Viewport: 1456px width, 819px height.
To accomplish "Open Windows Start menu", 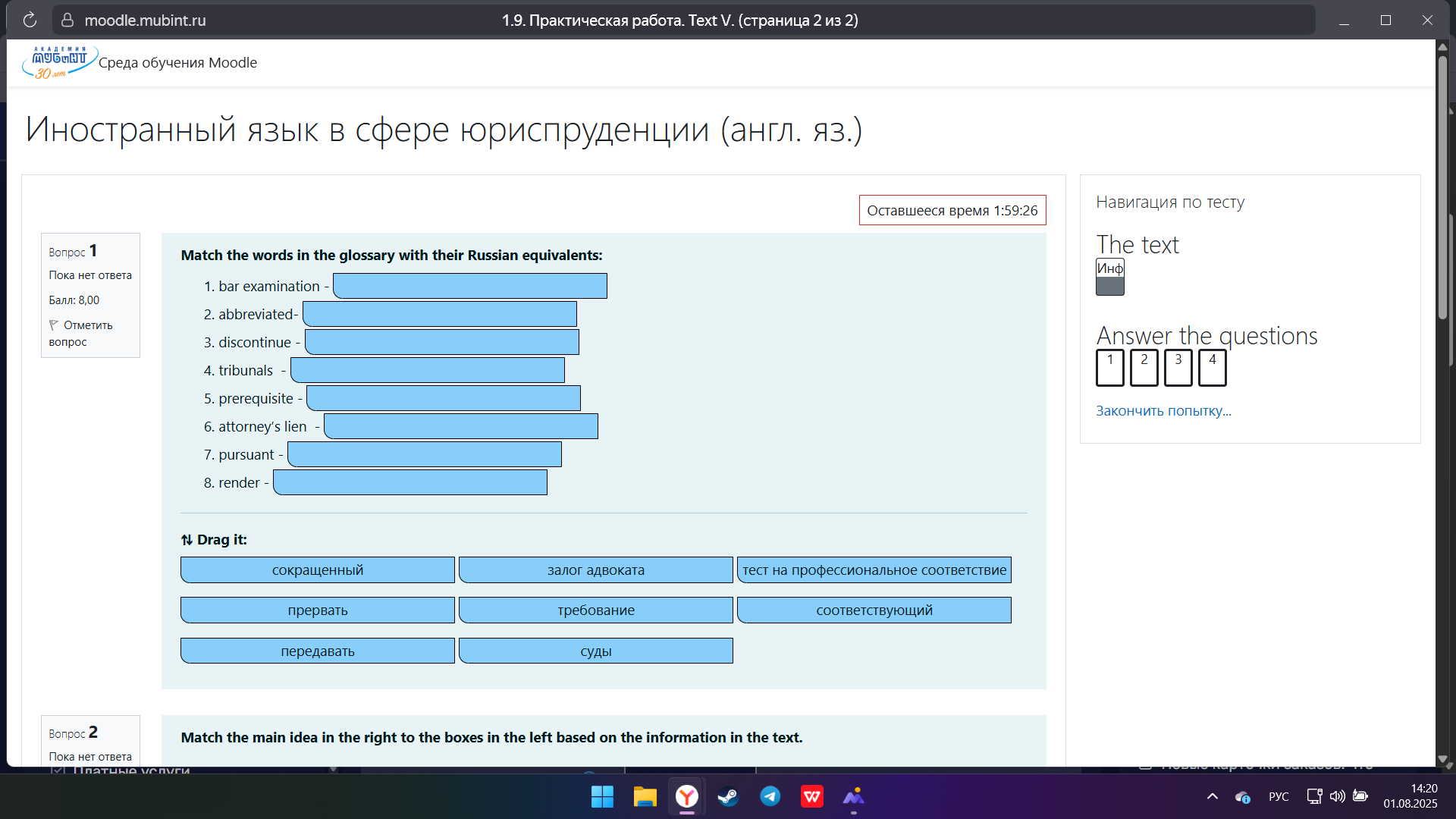I will 602,797.
